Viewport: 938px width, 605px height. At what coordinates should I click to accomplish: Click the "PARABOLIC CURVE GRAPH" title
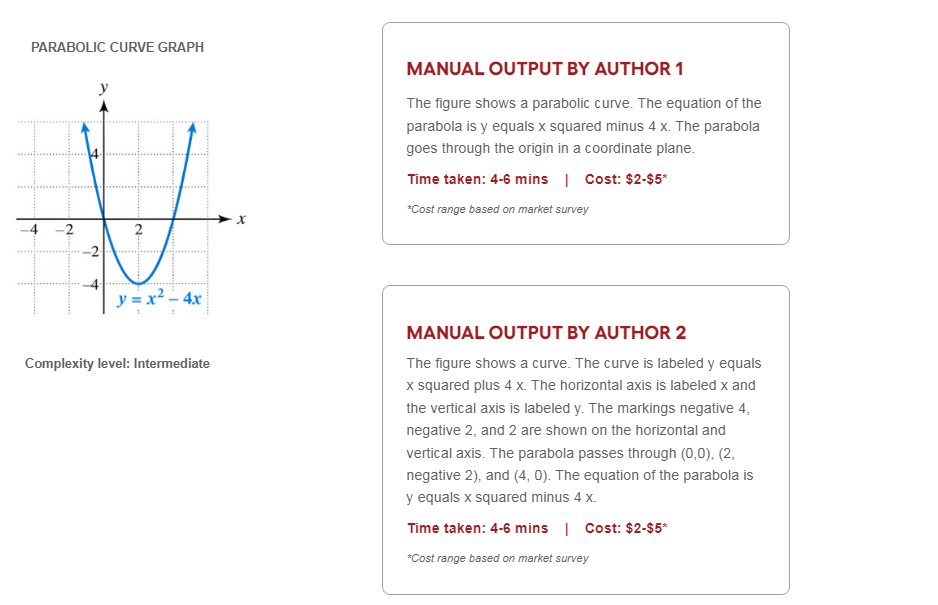coord(117,47)
